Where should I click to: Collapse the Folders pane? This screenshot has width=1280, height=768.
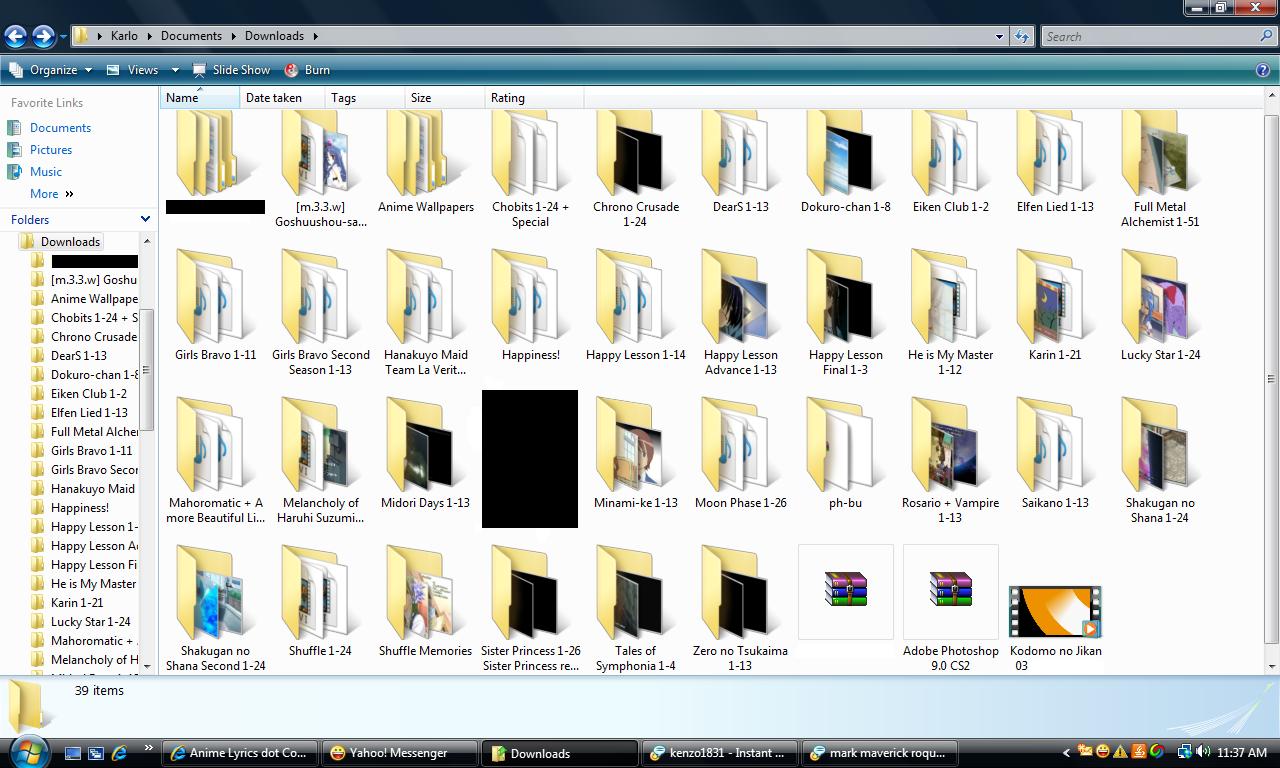145,219
